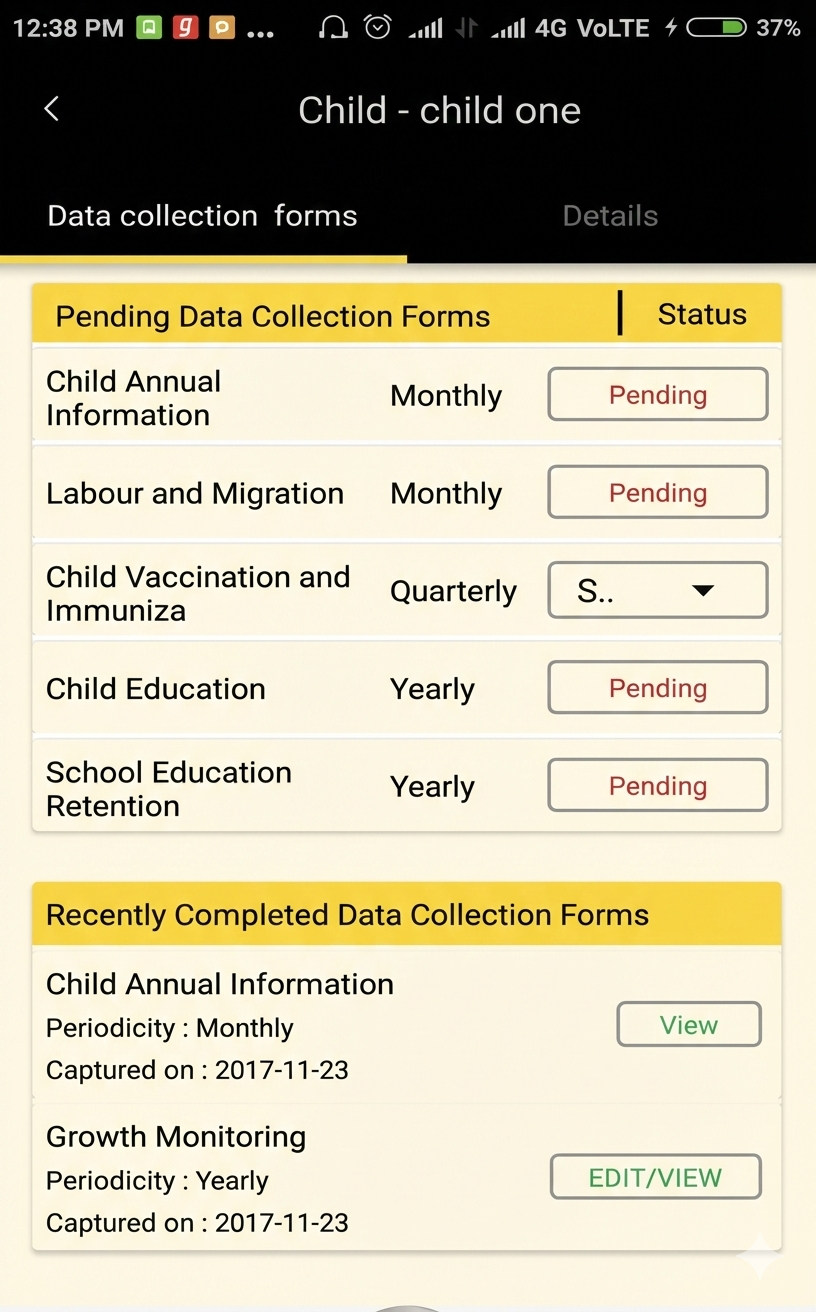The height and width of the screenshot is (1312, 816).
Task: Tap the green notification icon in status bar
Action: [149, 28]
